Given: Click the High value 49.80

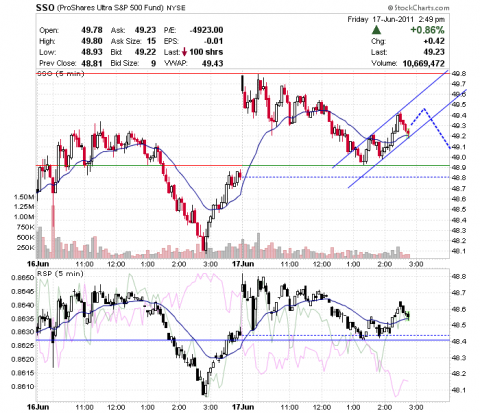Looking at the screenshot, I should (92, 41).
